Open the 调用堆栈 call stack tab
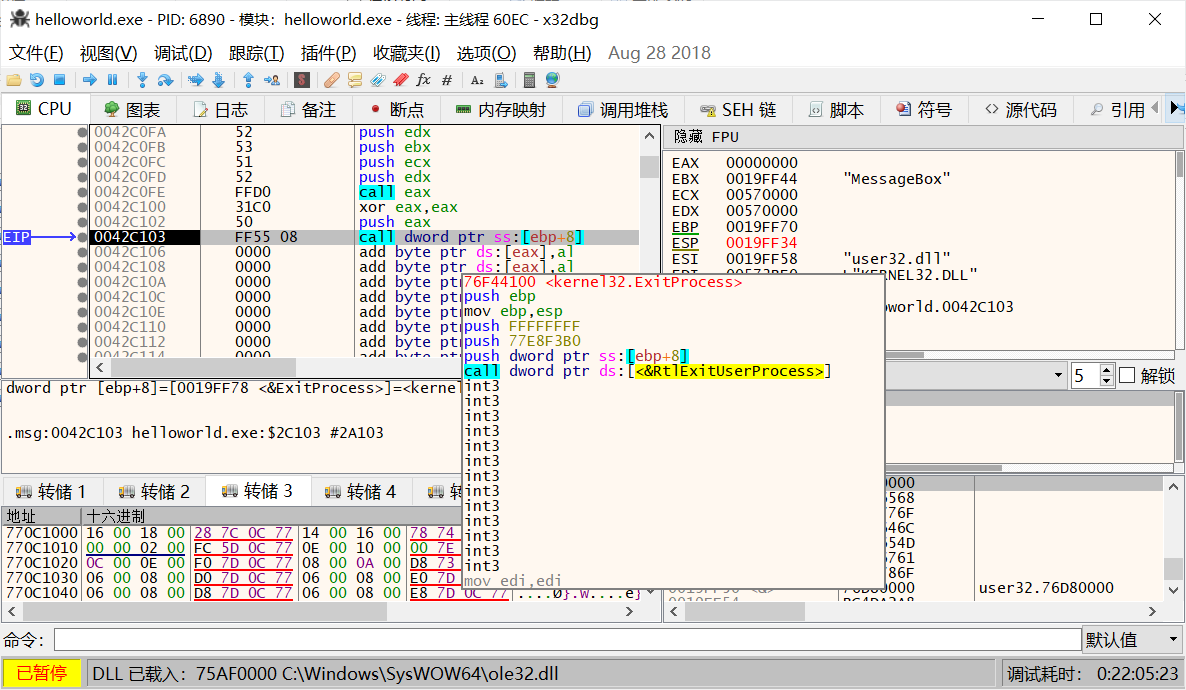This screenshot has height=690, width=1186. point(623,110)
